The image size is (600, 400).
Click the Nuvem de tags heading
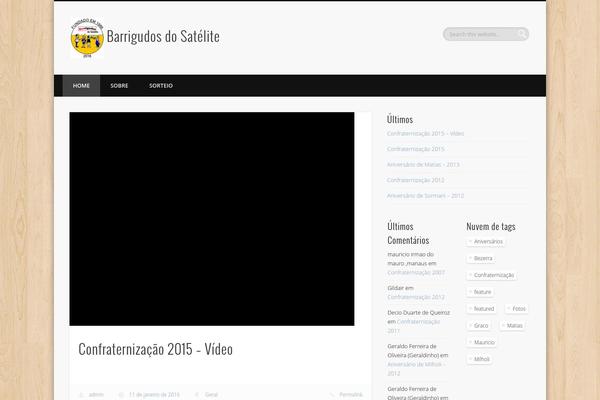point(491,227)
